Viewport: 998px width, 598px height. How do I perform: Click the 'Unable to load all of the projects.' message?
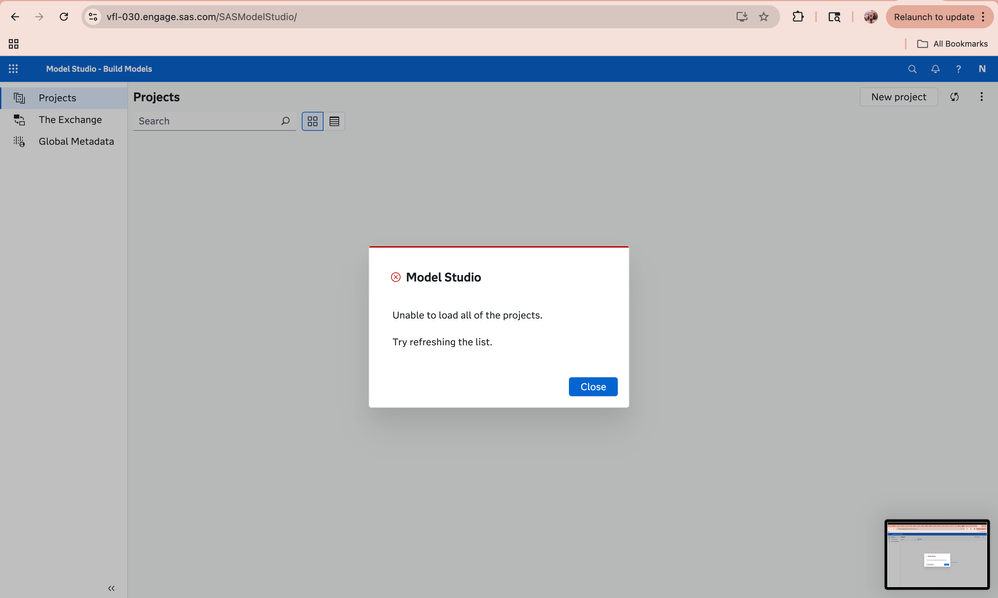(x=467, y=315)
